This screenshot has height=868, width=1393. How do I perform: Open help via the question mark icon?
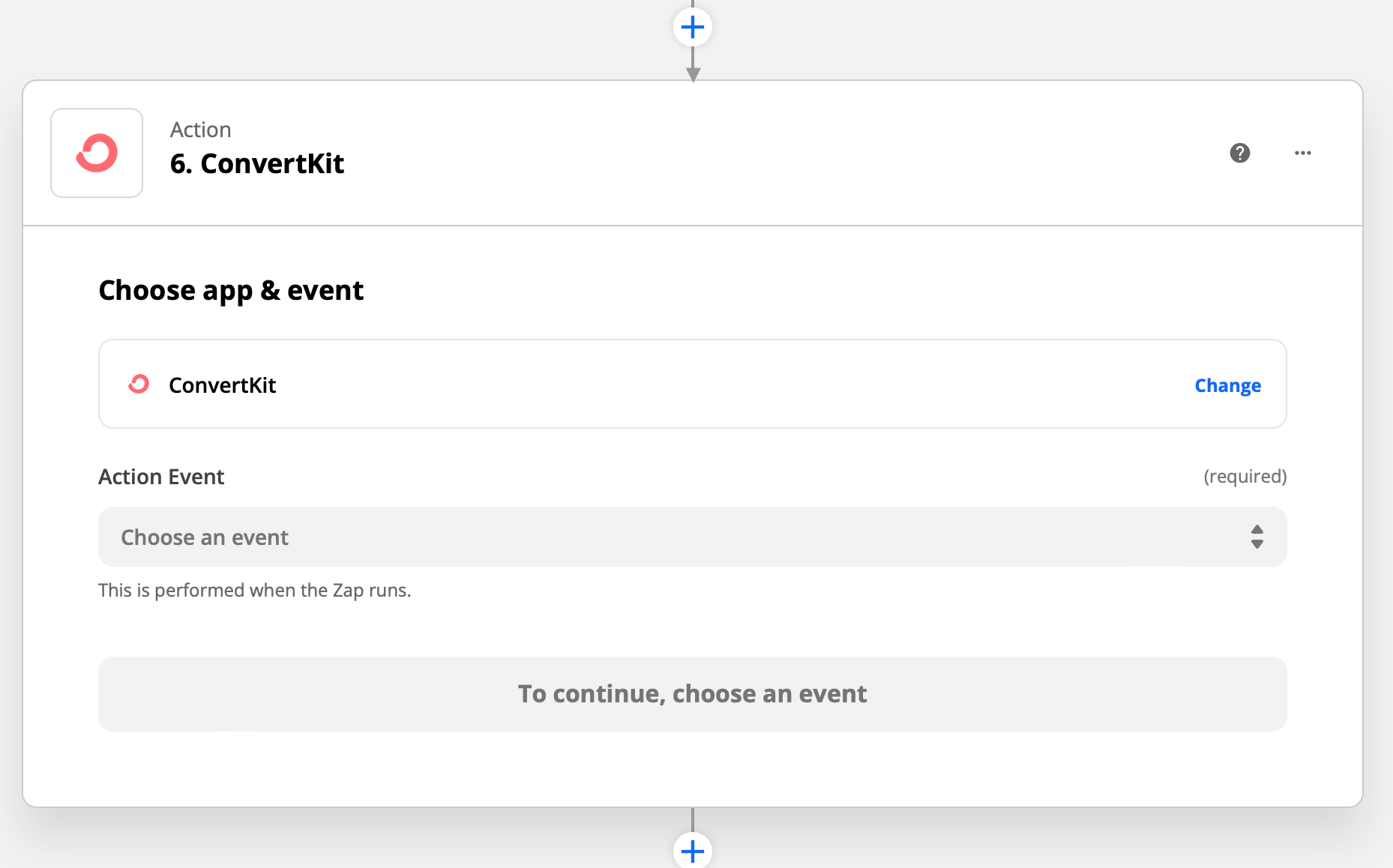click(1240, 153)
